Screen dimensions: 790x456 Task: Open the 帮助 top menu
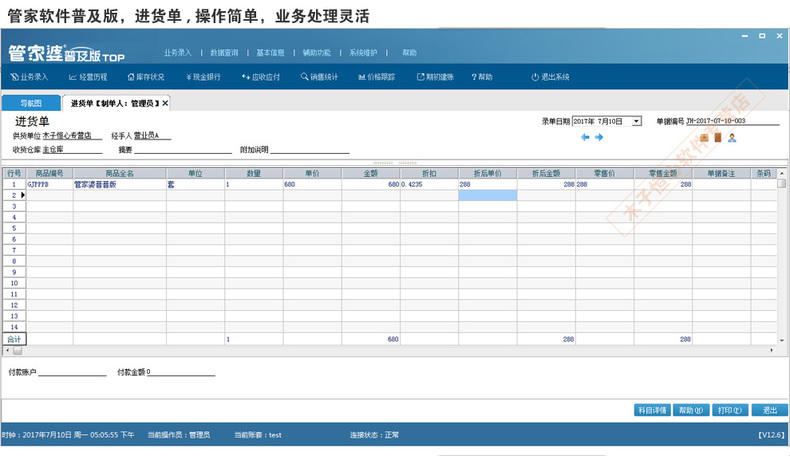pos(409,52)
